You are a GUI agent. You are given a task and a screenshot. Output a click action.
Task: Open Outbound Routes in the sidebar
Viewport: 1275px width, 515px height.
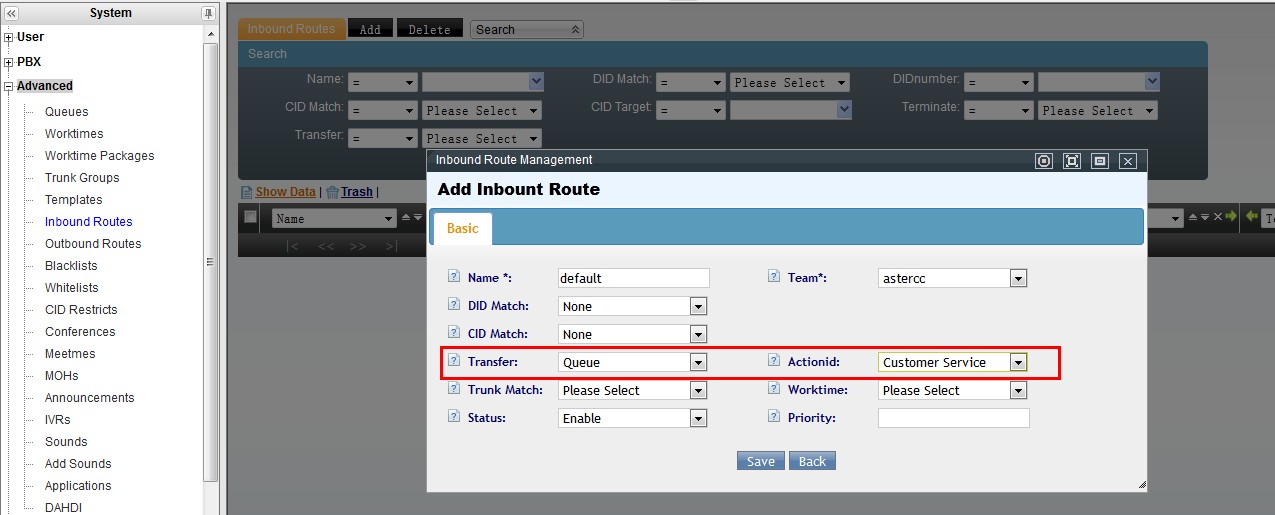[x=93, y=244]
